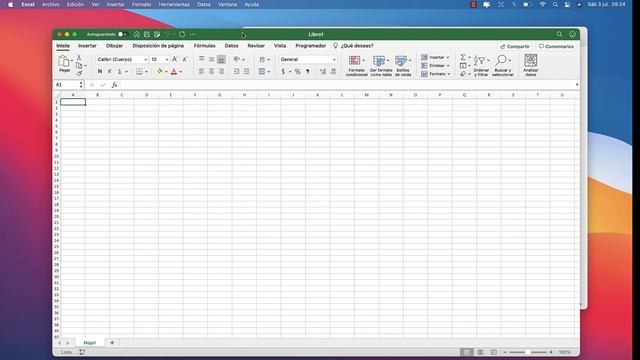Expand the formula bar arrow
The height and width of the screenshot is (360, 640).
(x=577, y=84)
